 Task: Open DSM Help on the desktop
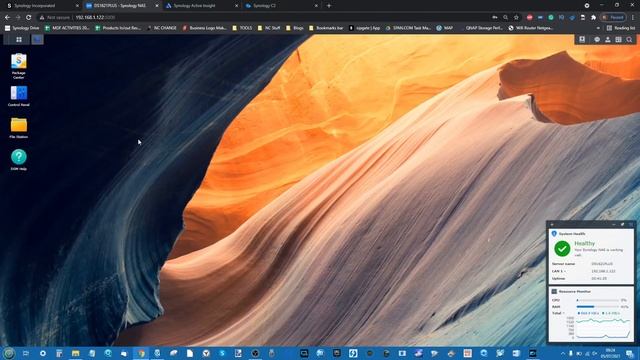(19, 159)
